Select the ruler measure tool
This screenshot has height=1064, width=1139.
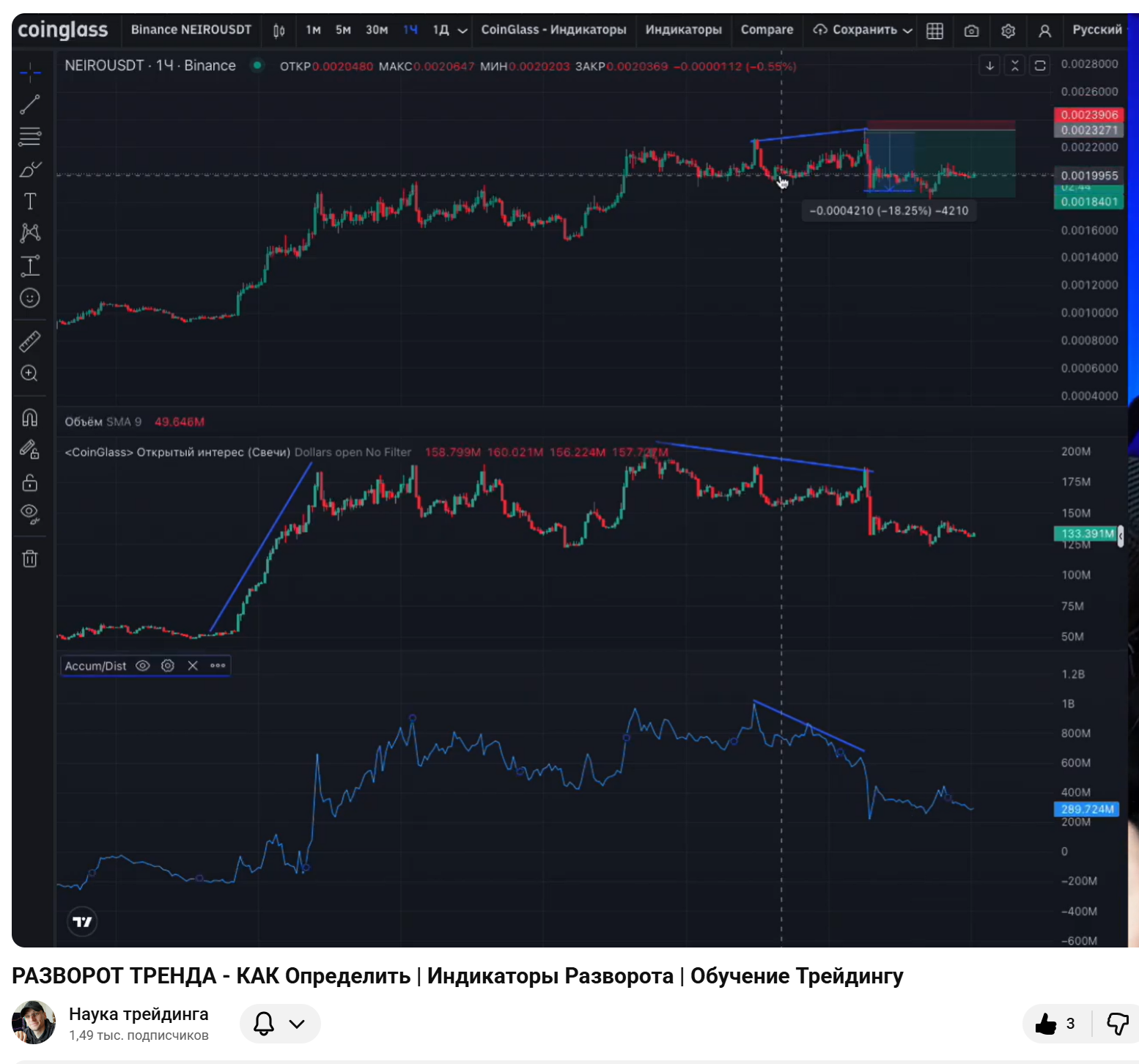point(30,341)
